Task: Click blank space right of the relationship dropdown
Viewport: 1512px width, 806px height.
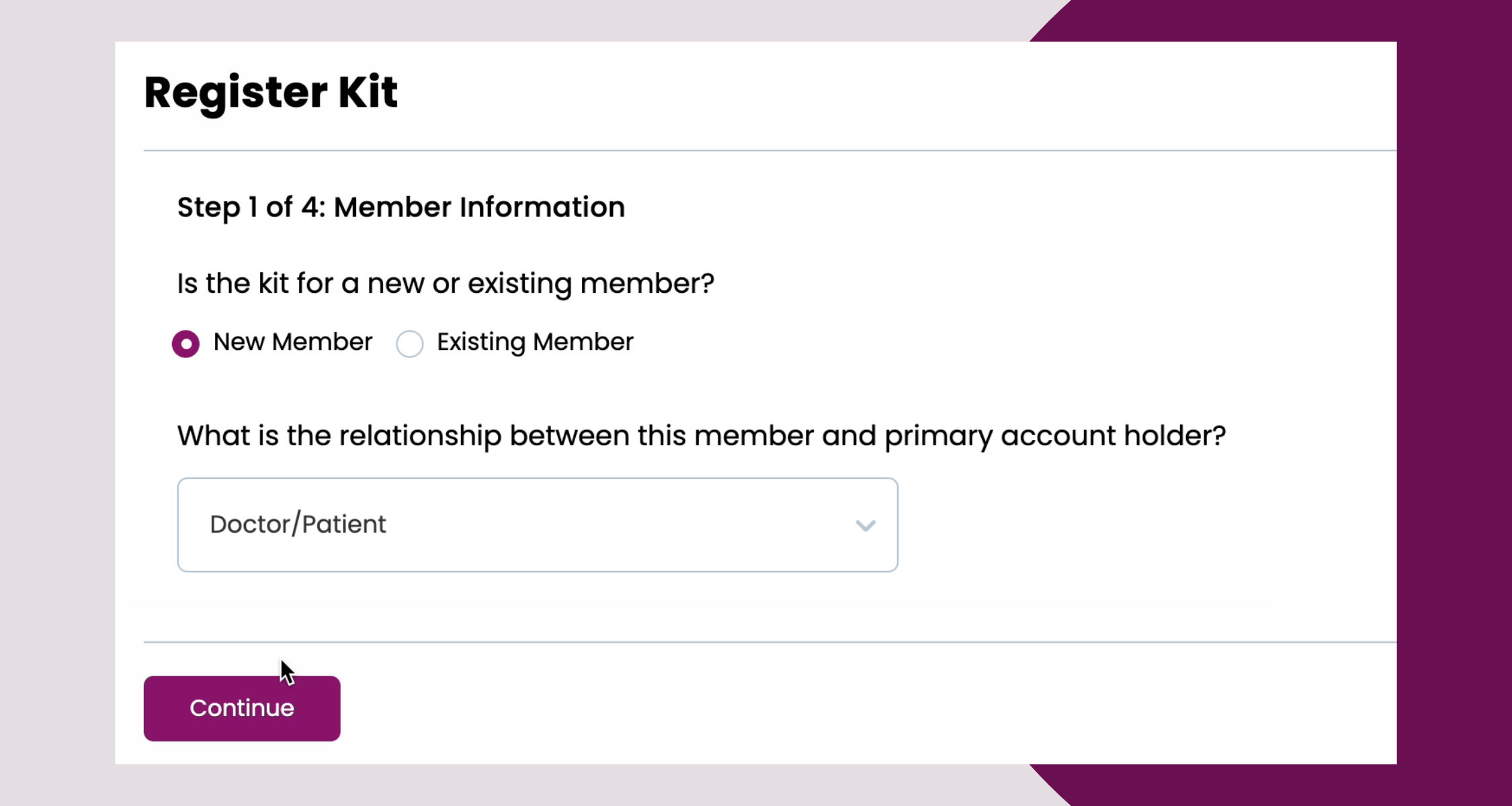Action: click(1142, 525)
